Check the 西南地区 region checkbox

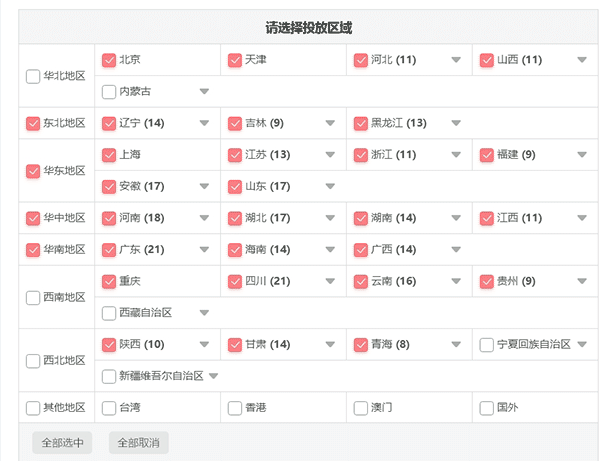pyautogui.click(x=34, y=298)
